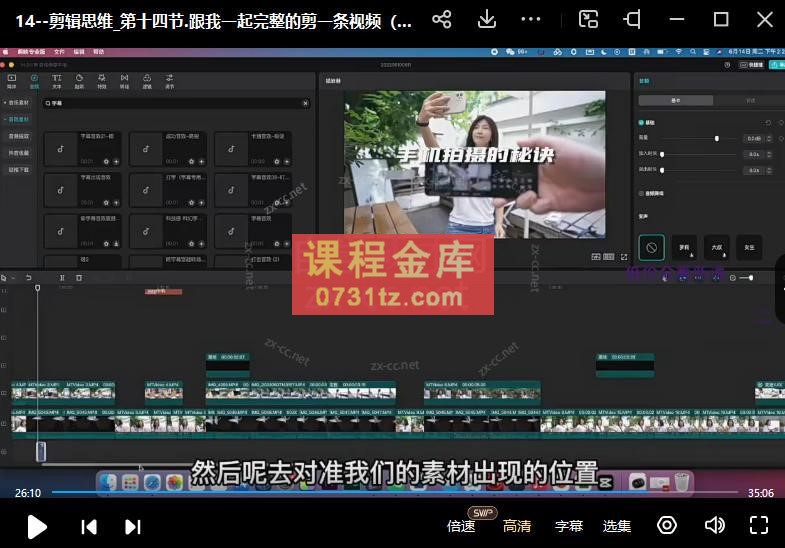785x548 pixels.
Task: Switch to the 音频 audio tab
Action: [34, 81]
